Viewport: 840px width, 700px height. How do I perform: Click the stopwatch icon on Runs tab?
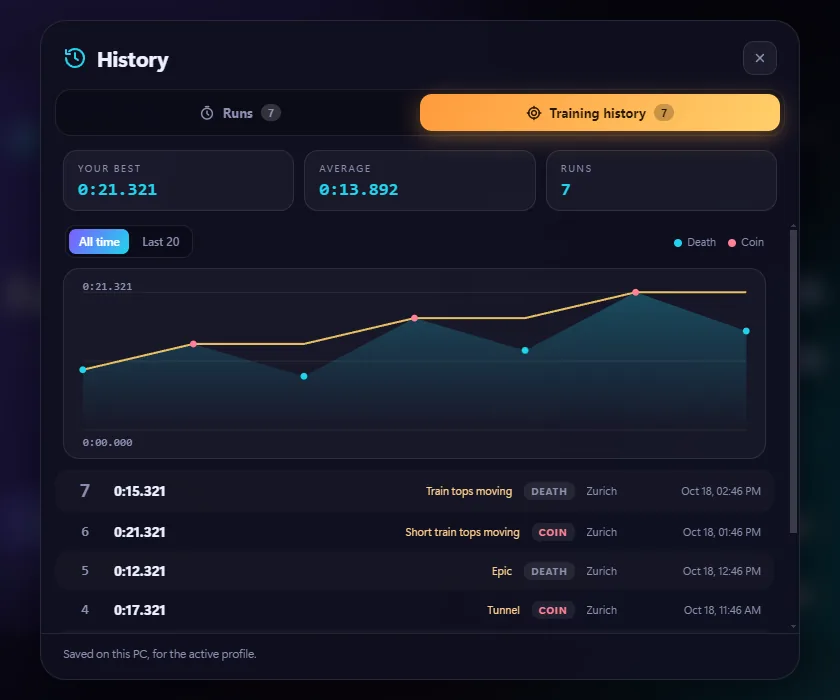[x=207, y=113]
